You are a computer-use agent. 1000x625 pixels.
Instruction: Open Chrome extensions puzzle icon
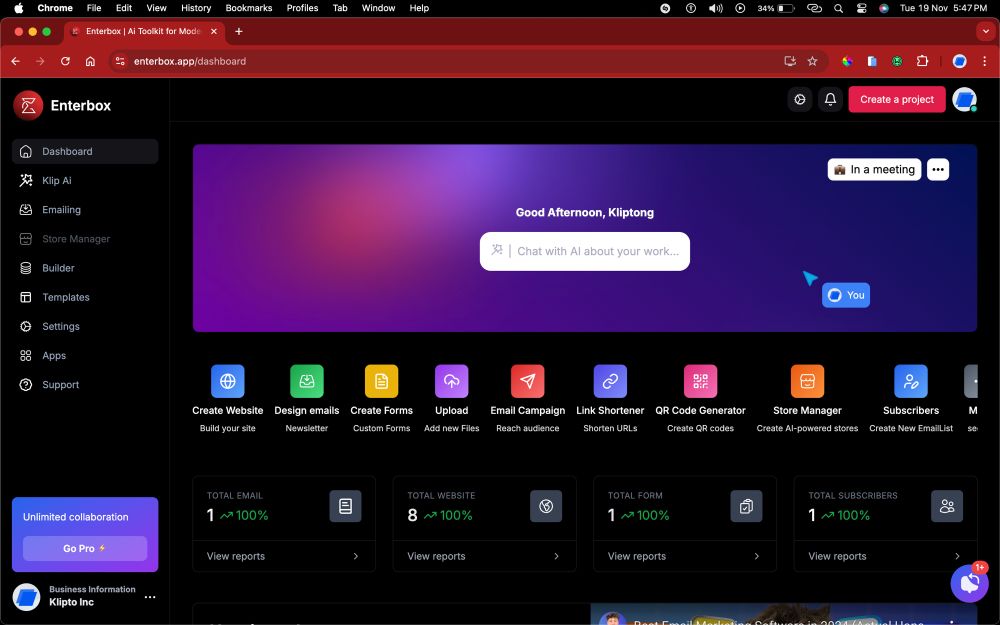[x=922, y=61]
